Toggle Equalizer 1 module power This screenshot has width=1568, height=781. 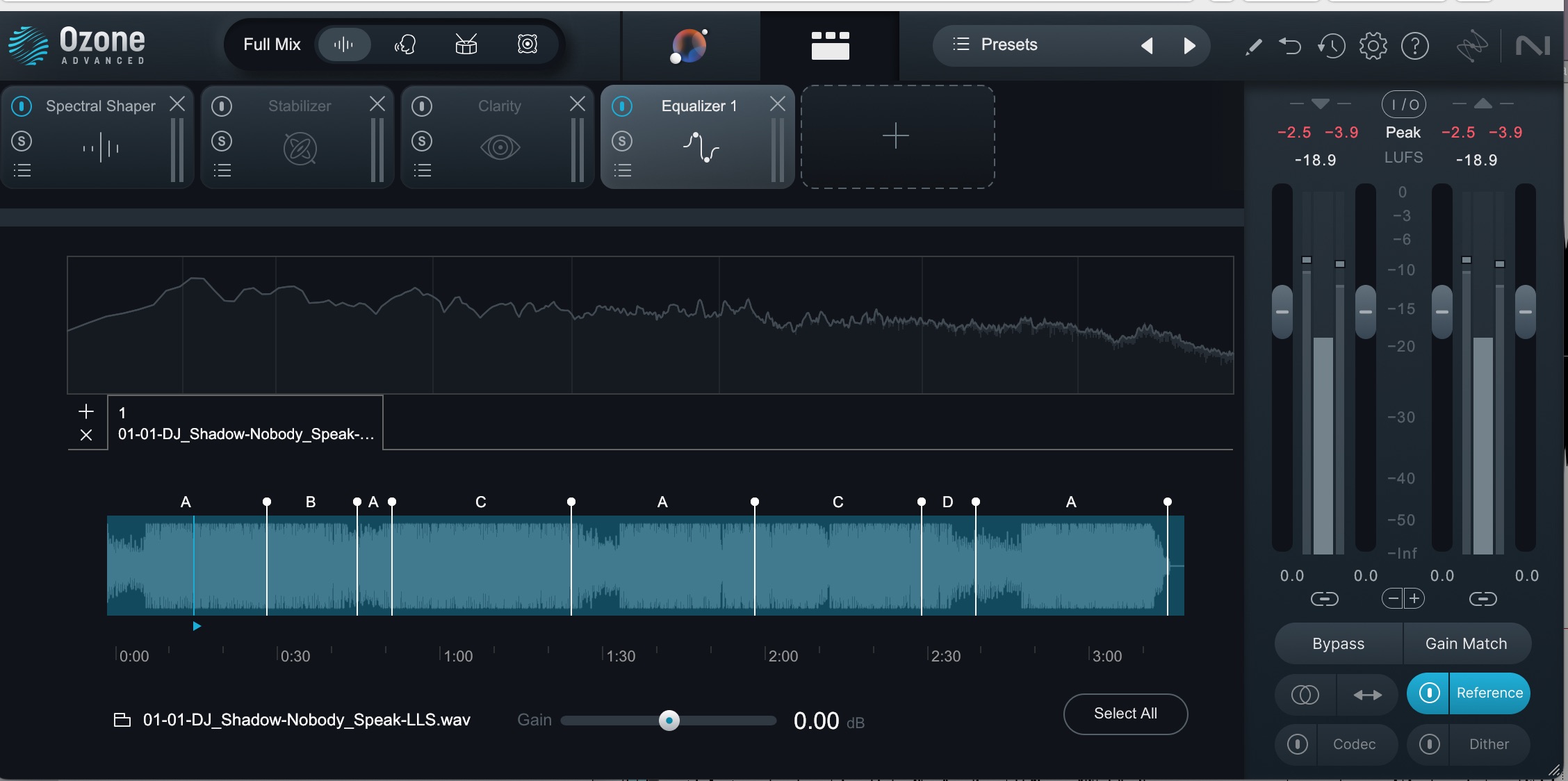(622, 106)
